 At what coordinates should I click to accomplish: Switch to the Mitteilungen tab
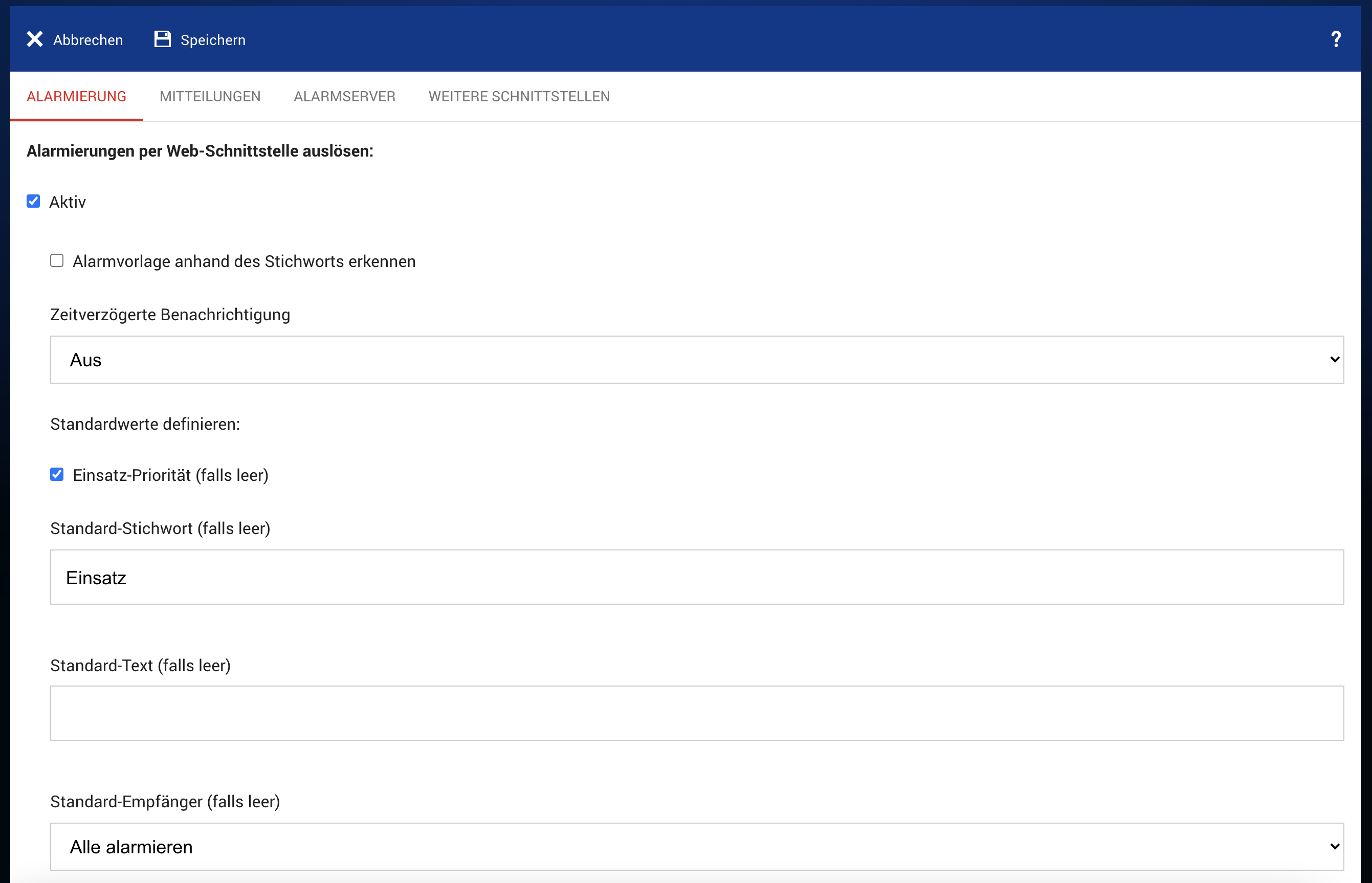(x=210, y=96)
